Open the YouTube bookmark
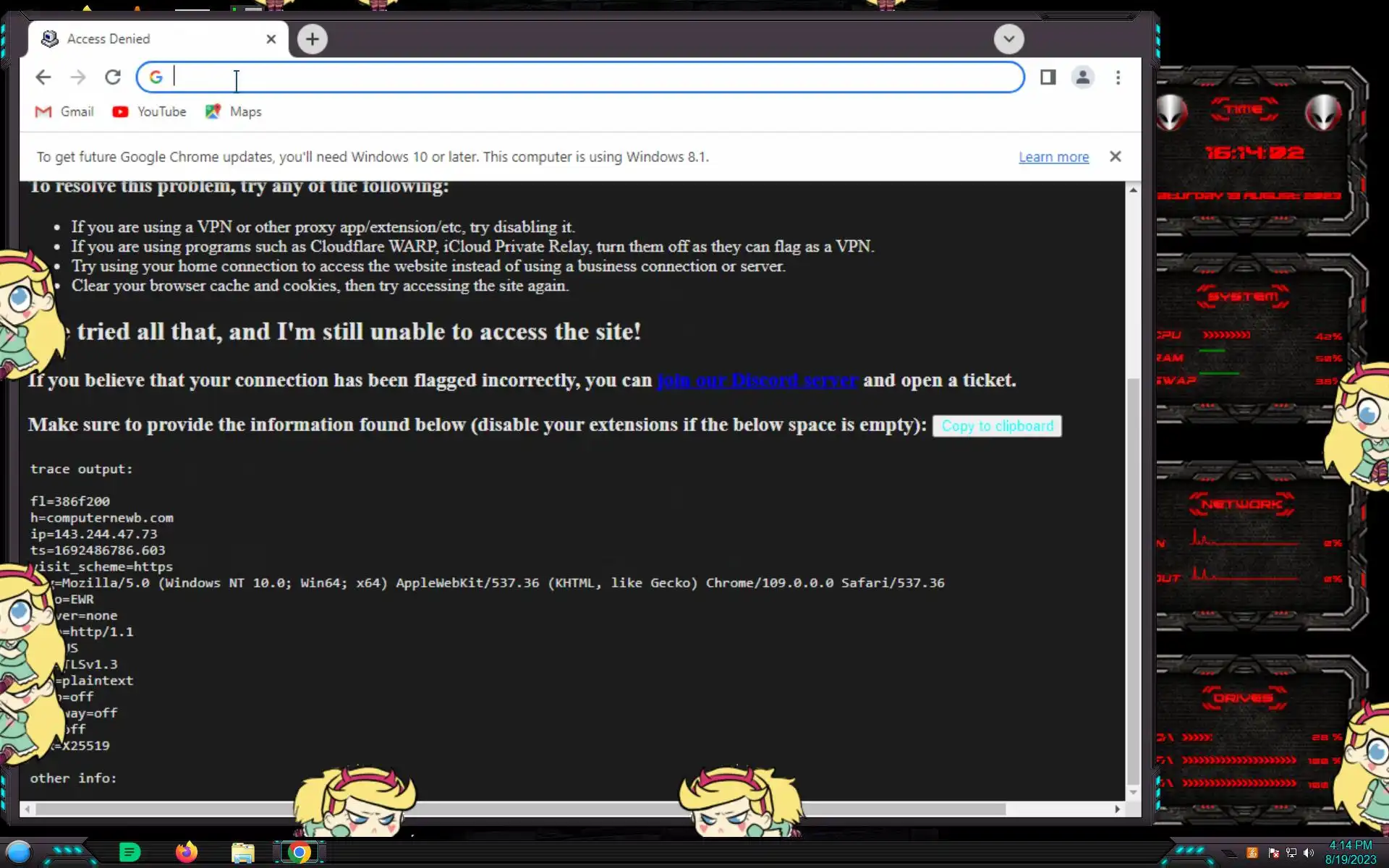Screen dimensions: 1389x868 tap(150, 111)
